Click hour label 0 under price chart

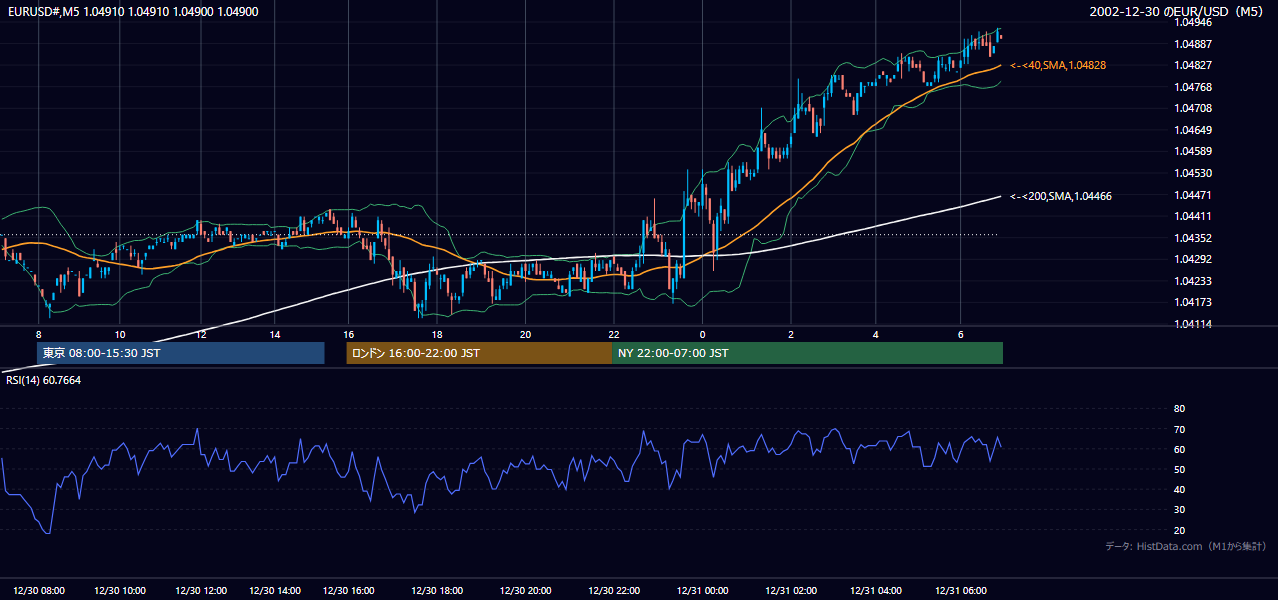pyautogui.click(x=702, y=334)
